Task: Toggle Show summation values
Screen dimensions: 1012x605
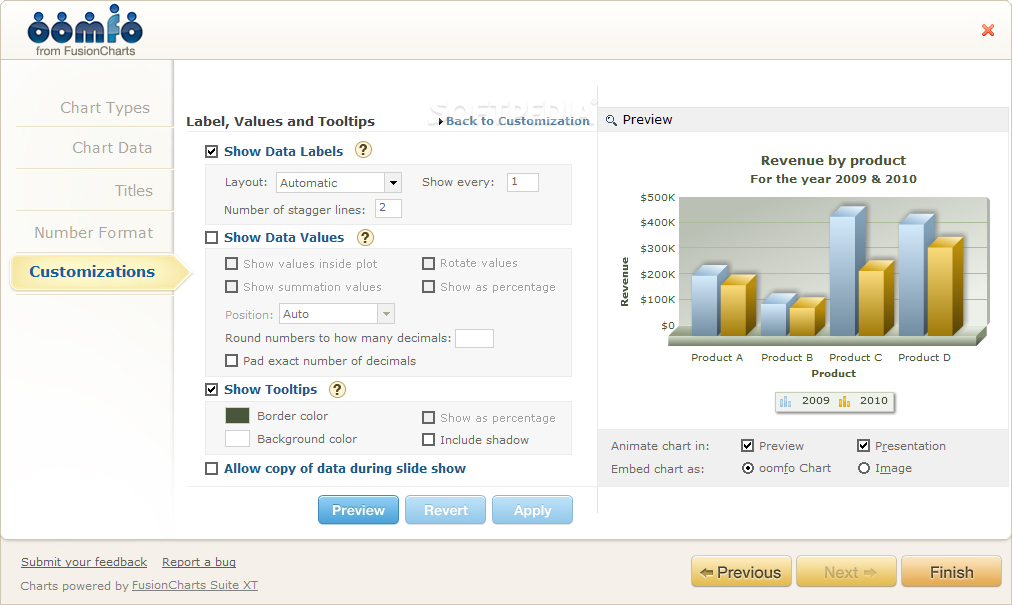Action: click(231, 286)
